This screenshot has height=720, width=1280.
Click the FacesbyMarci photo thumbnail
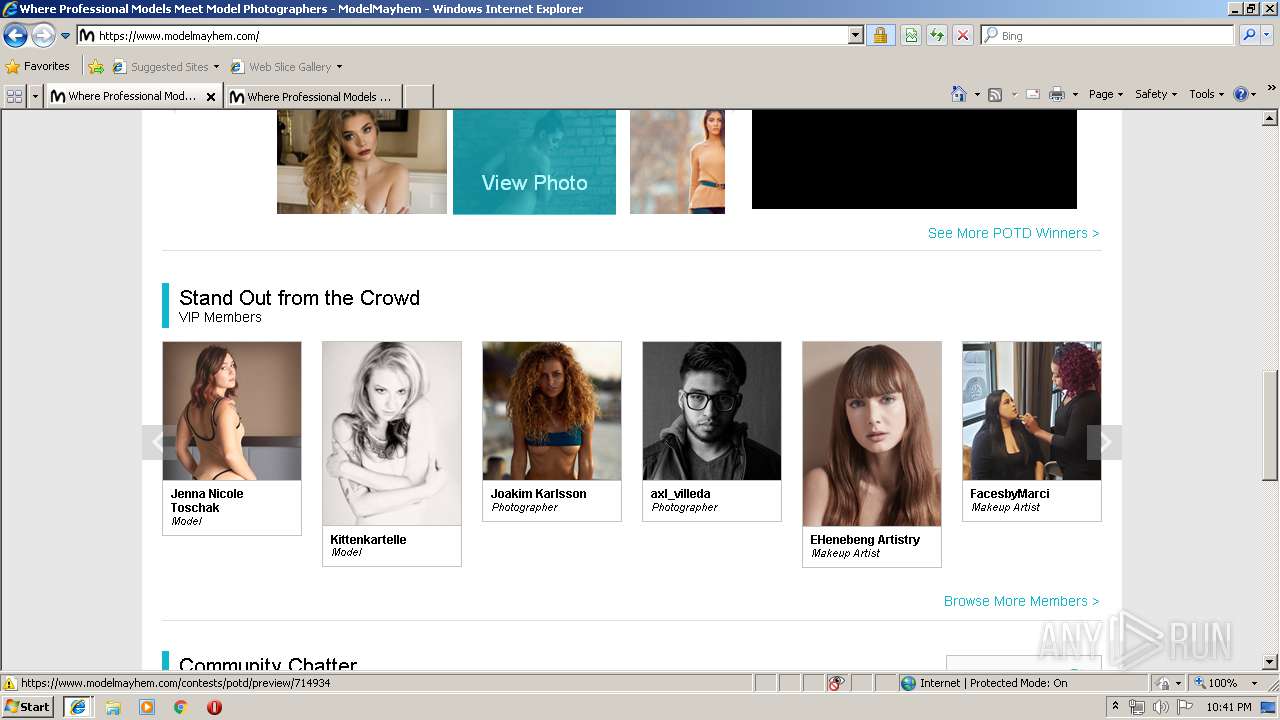tap(1032, 411)
